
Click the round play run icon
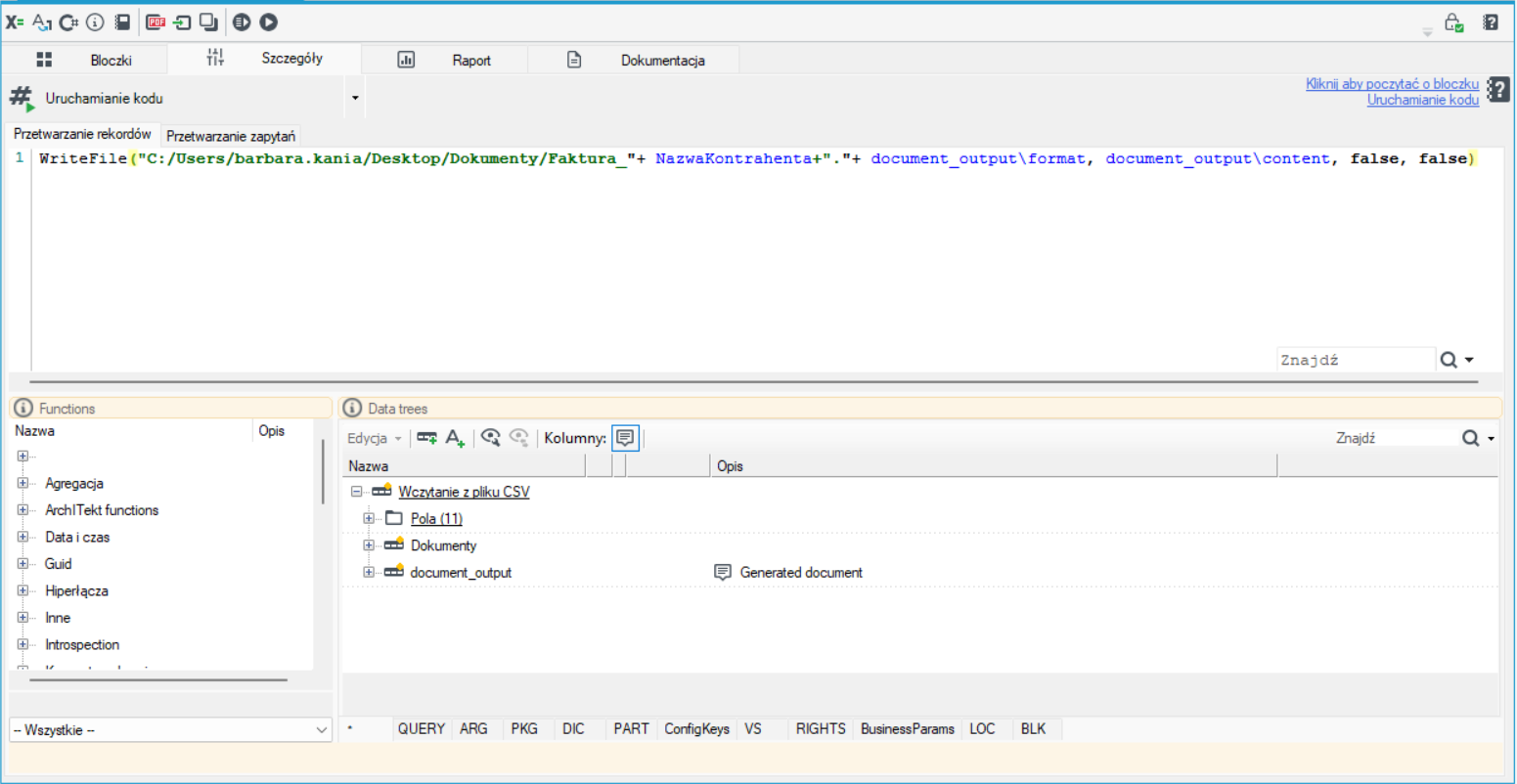[x=268, y=22]
